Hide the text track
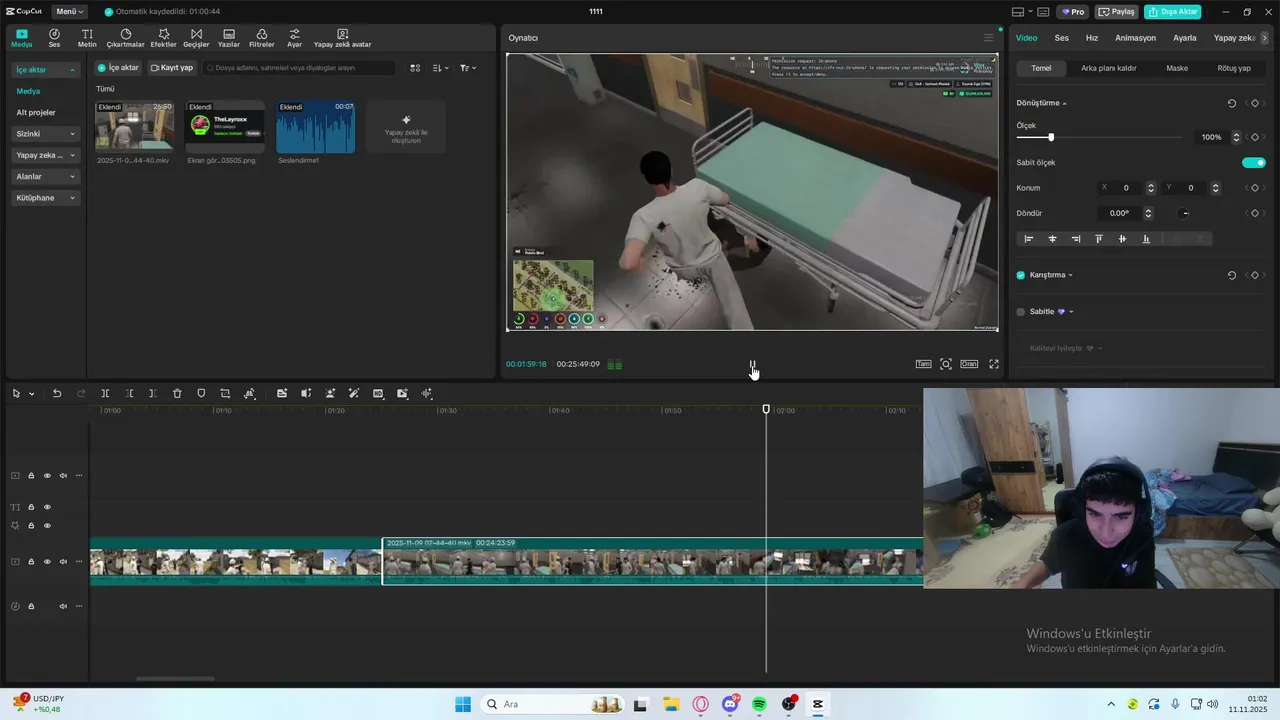Screen dimensions: 1280x720 tap(47, 507)
